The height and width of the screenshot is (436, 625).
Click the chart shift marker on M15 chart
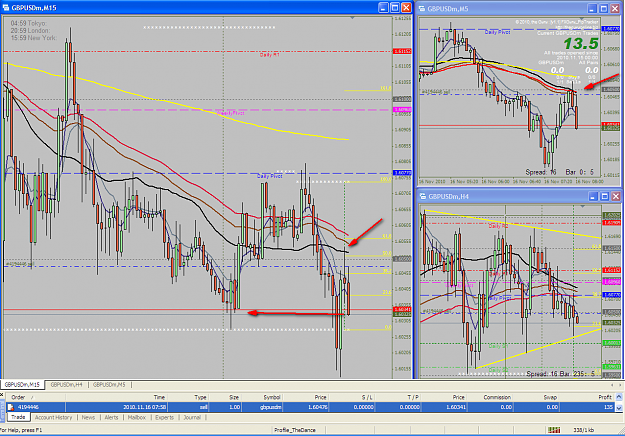point(352,18)
